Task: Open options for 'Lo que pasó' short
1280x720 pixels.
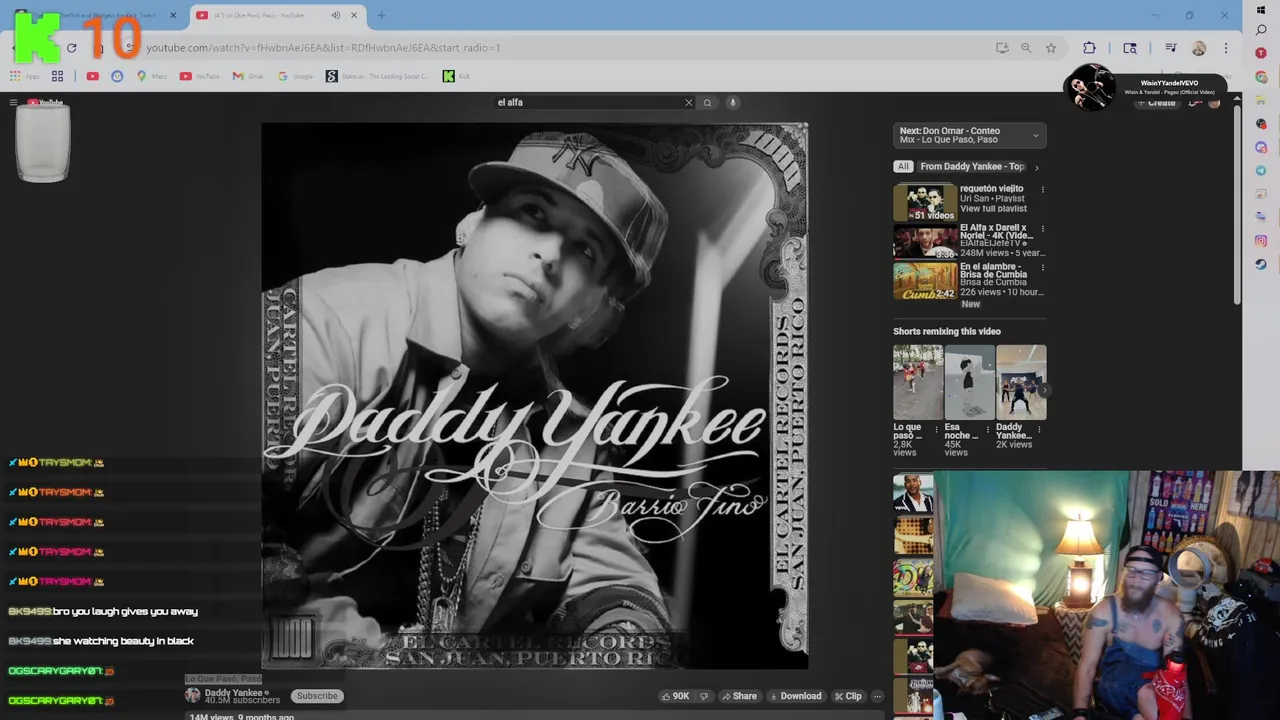Action: [937, 430]
